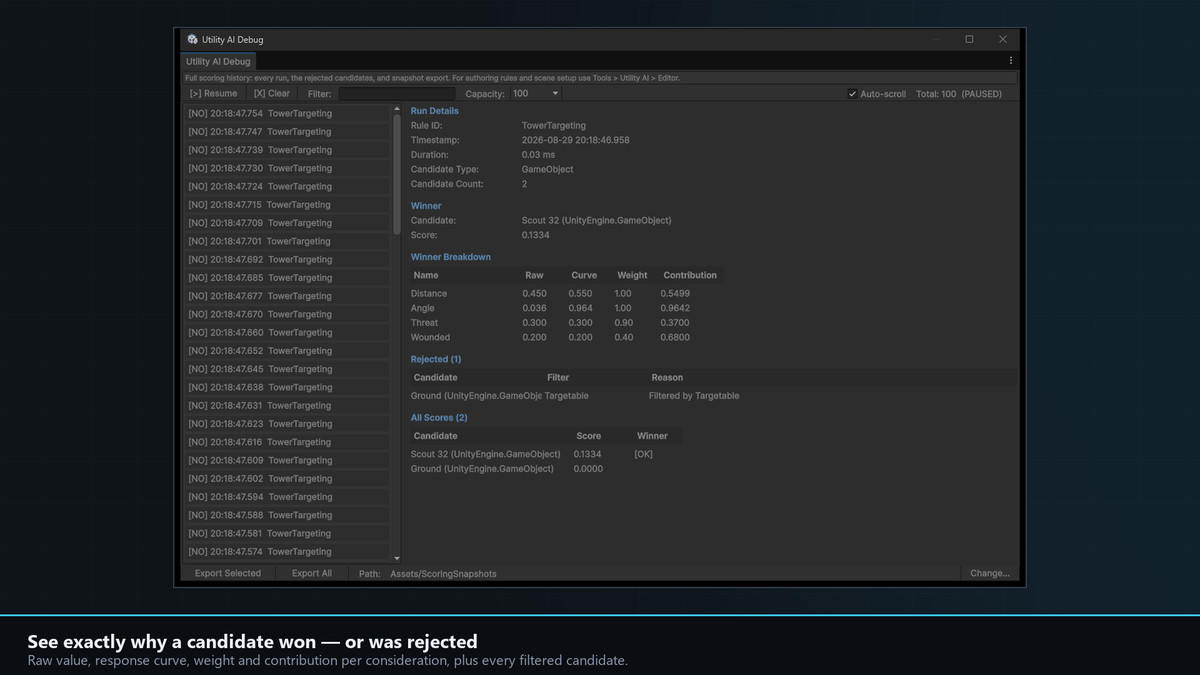
Task: Select run entry 20:18:47.652 TowerTargeting
Action: pos(287,351)
